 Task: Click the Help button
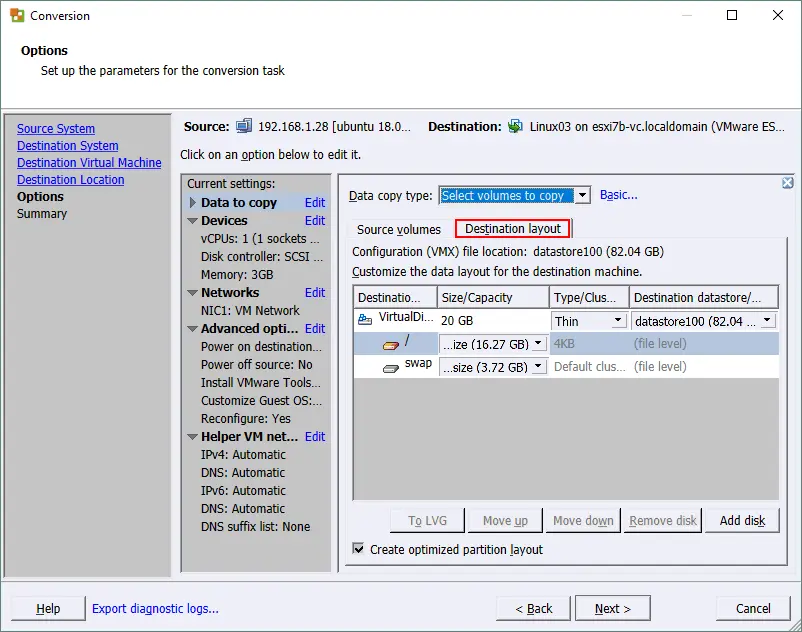48,608
